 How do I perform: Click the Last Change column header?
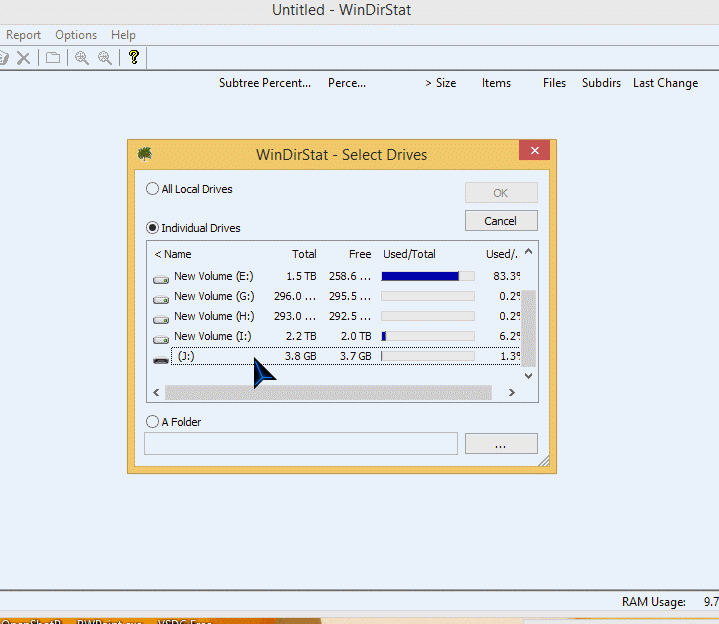pos(665,83)
